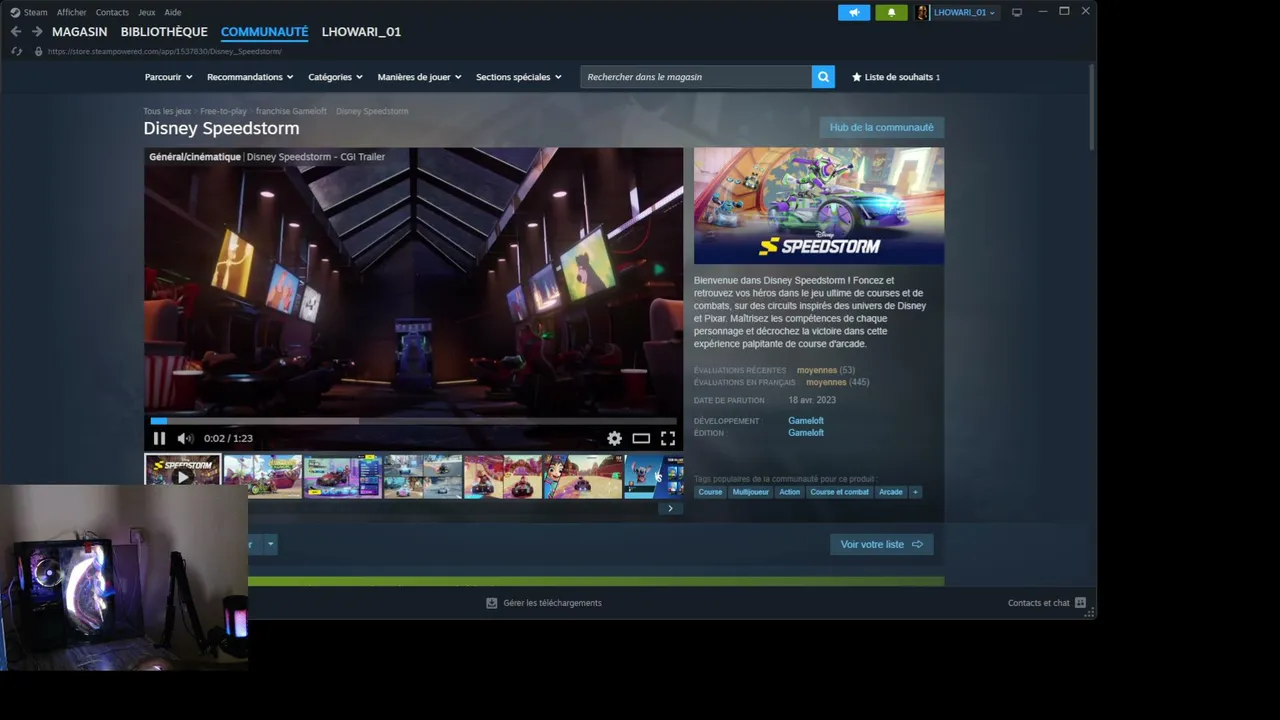The image size is (1280, 720).
Task: Open the Aide menu
Action: 173,12
